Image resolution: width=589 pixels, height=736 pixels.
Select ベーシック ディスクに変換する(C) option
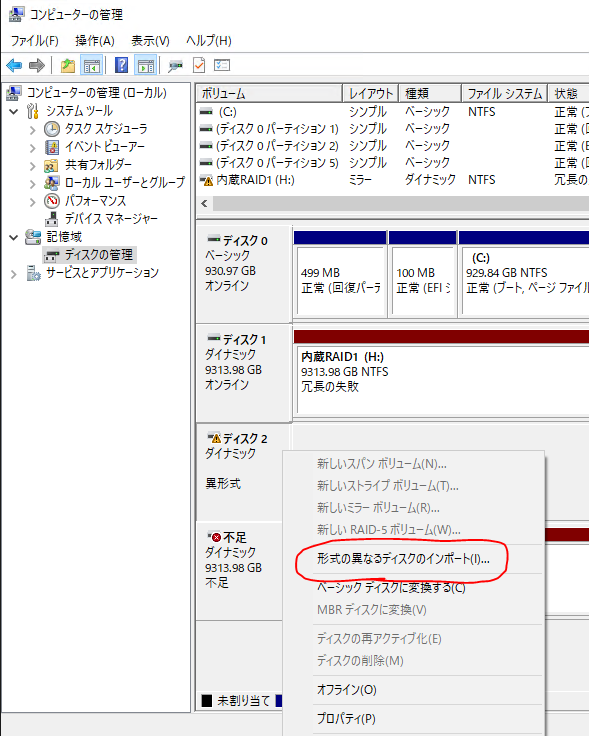coord(391,588)
